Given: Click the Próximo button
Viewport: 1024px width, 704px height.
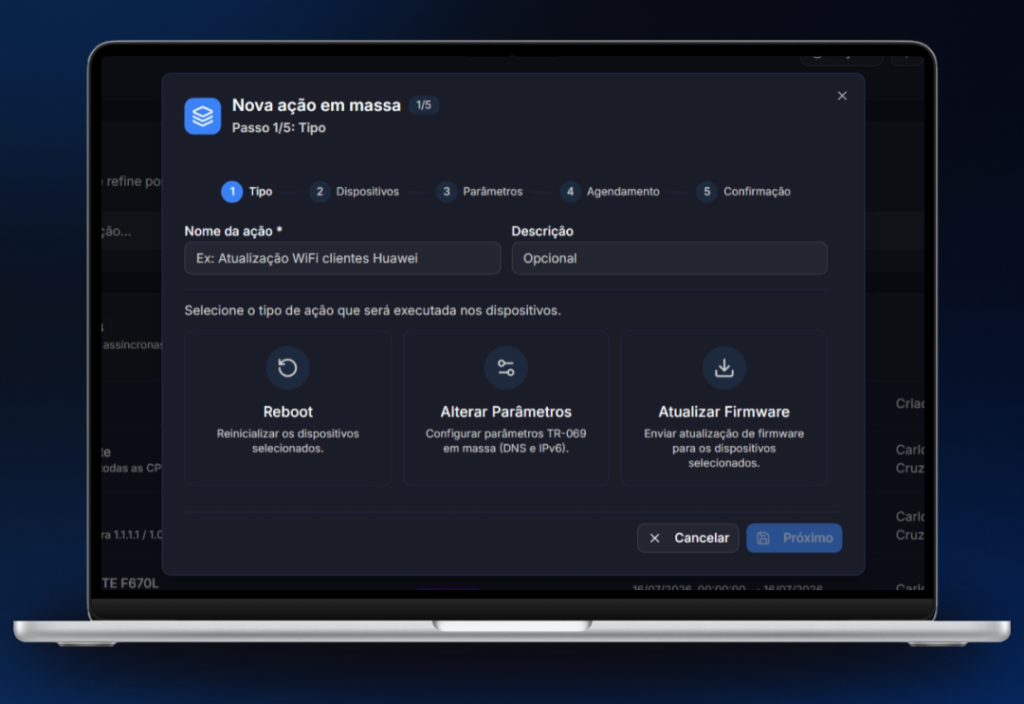Looking at the screenshot, I should 794,538.
